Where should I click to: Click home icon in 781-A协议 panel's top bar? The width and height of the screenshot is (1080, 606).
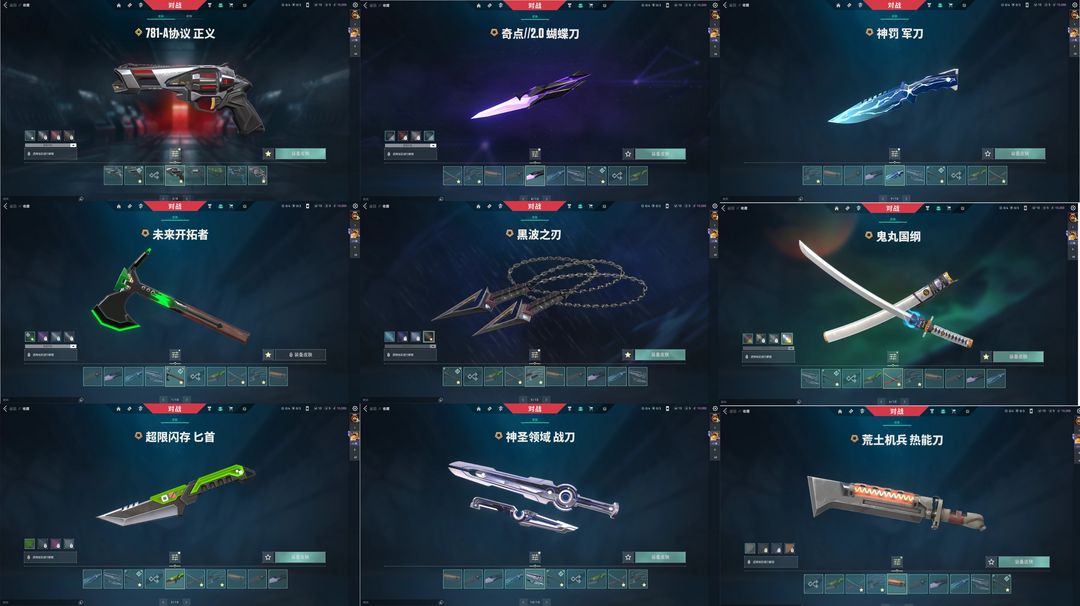coord(118,5)
